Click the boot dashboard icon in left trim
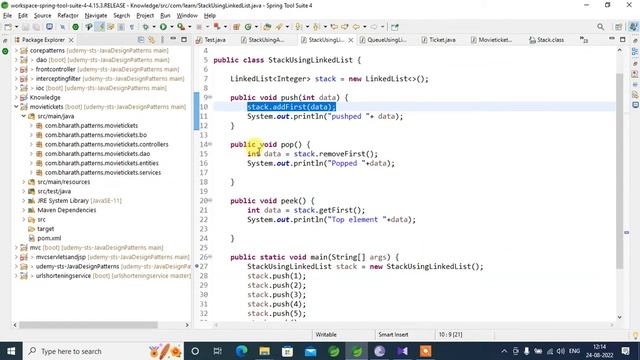The image size is (640, 360). point(5,51)
